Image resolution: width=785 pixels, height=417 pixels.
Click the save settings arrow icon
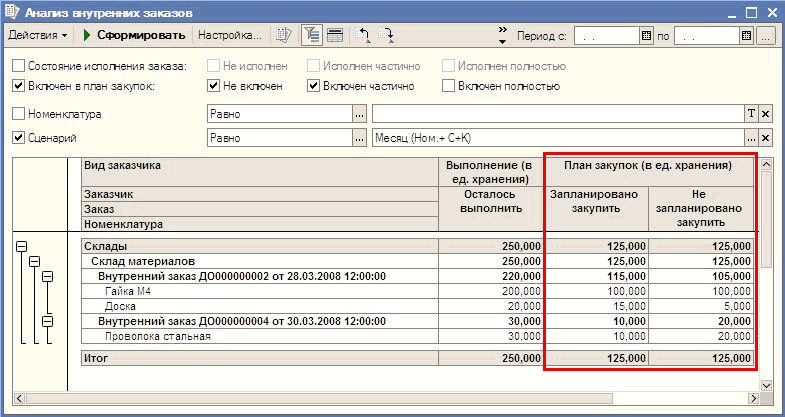pyautogui.click(x=387, y=35)
